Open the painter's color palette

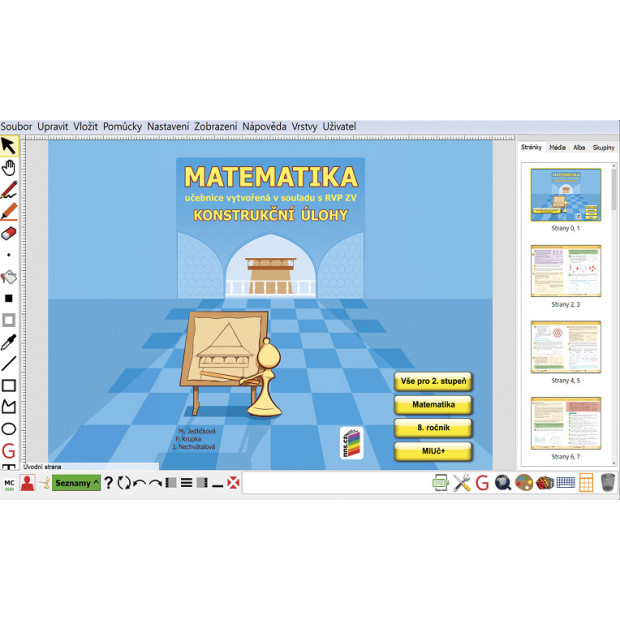[x=524, y=483]
